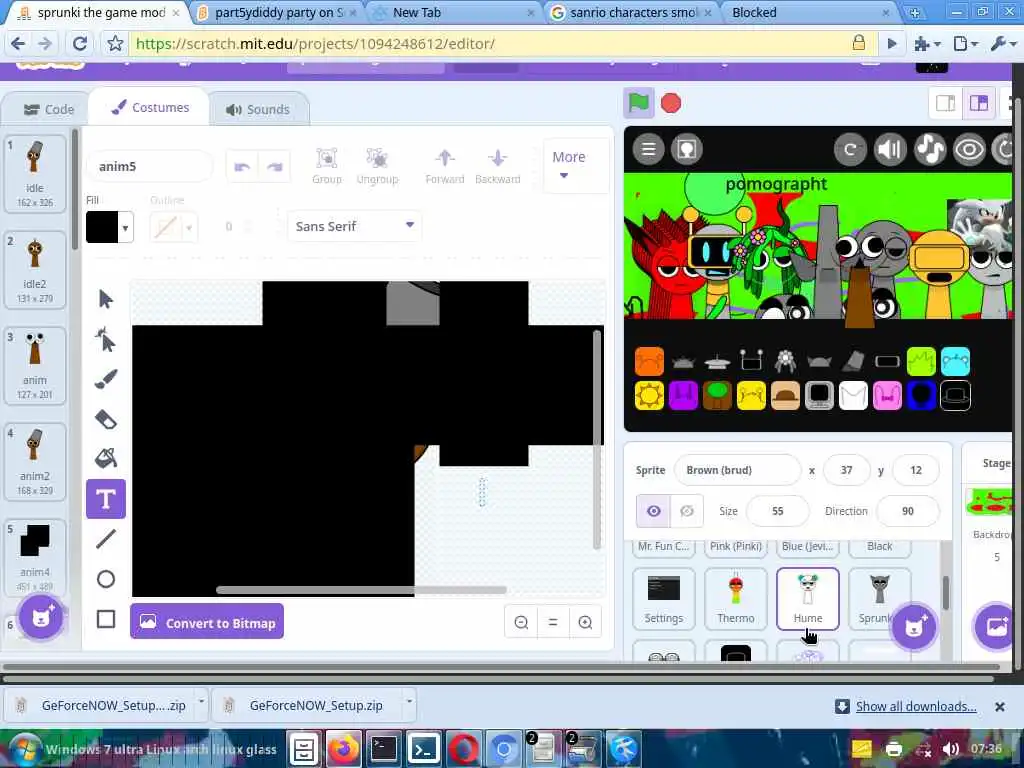Open Show all downloads link

pos(916,706)
